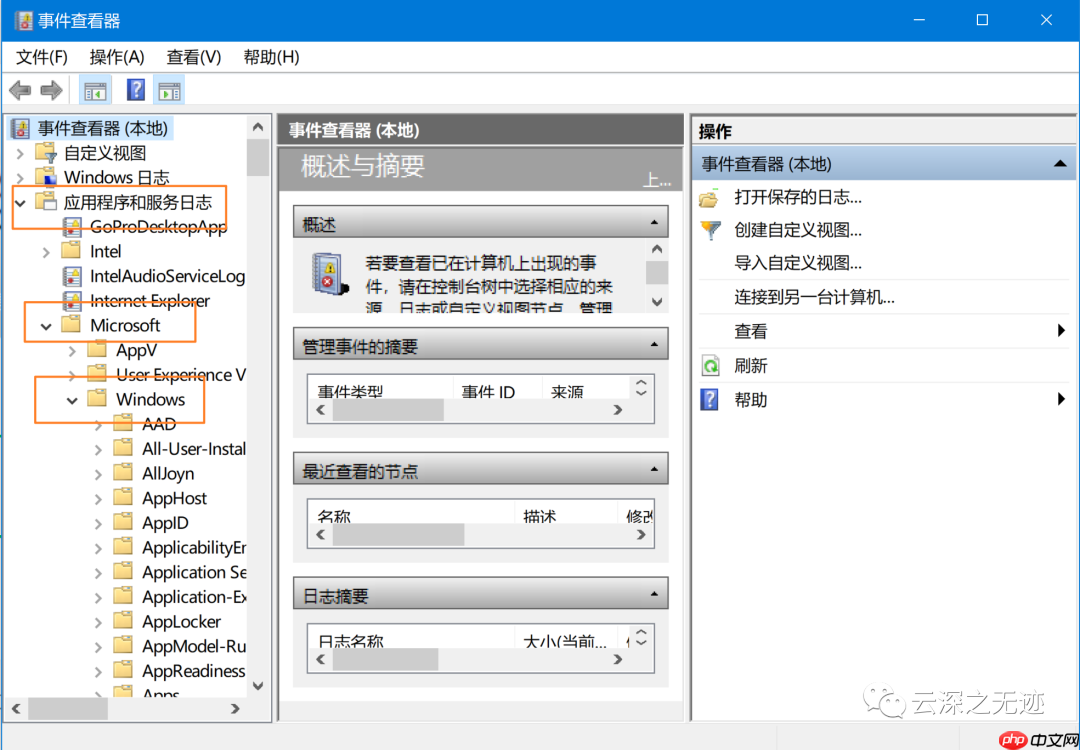Click the Event Viewer title bar icon
This screenshot has height=750, width=1080.
point(22,20)
